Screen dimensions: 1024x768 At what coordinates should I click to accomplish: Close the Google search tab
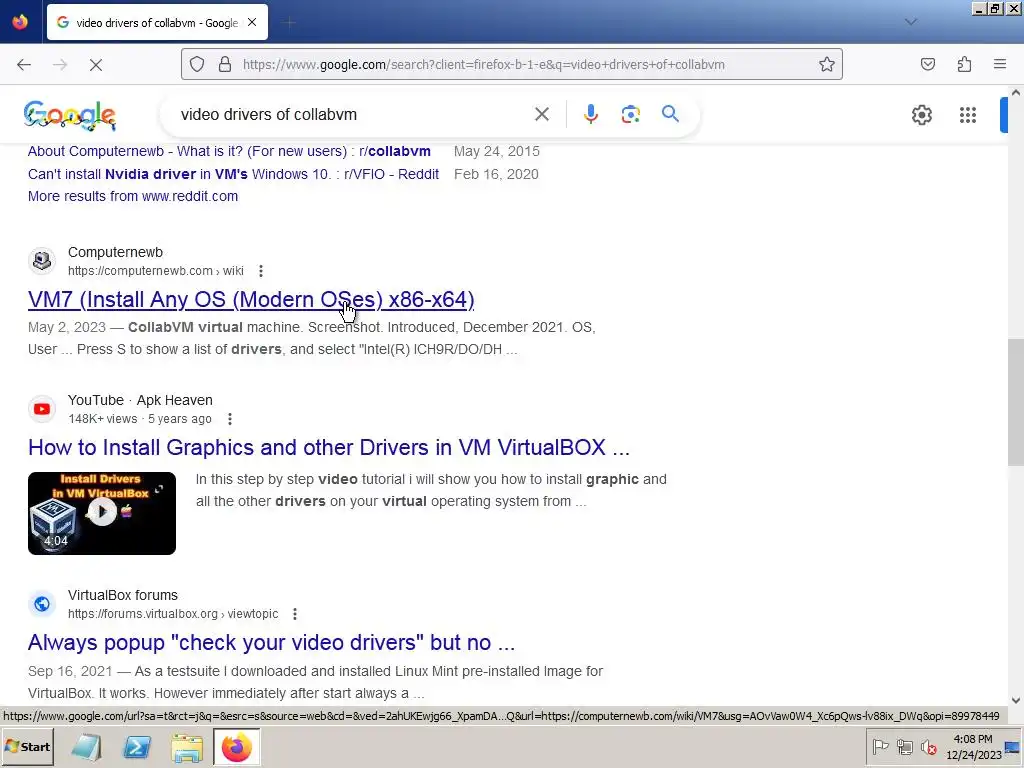click(252, 22)
